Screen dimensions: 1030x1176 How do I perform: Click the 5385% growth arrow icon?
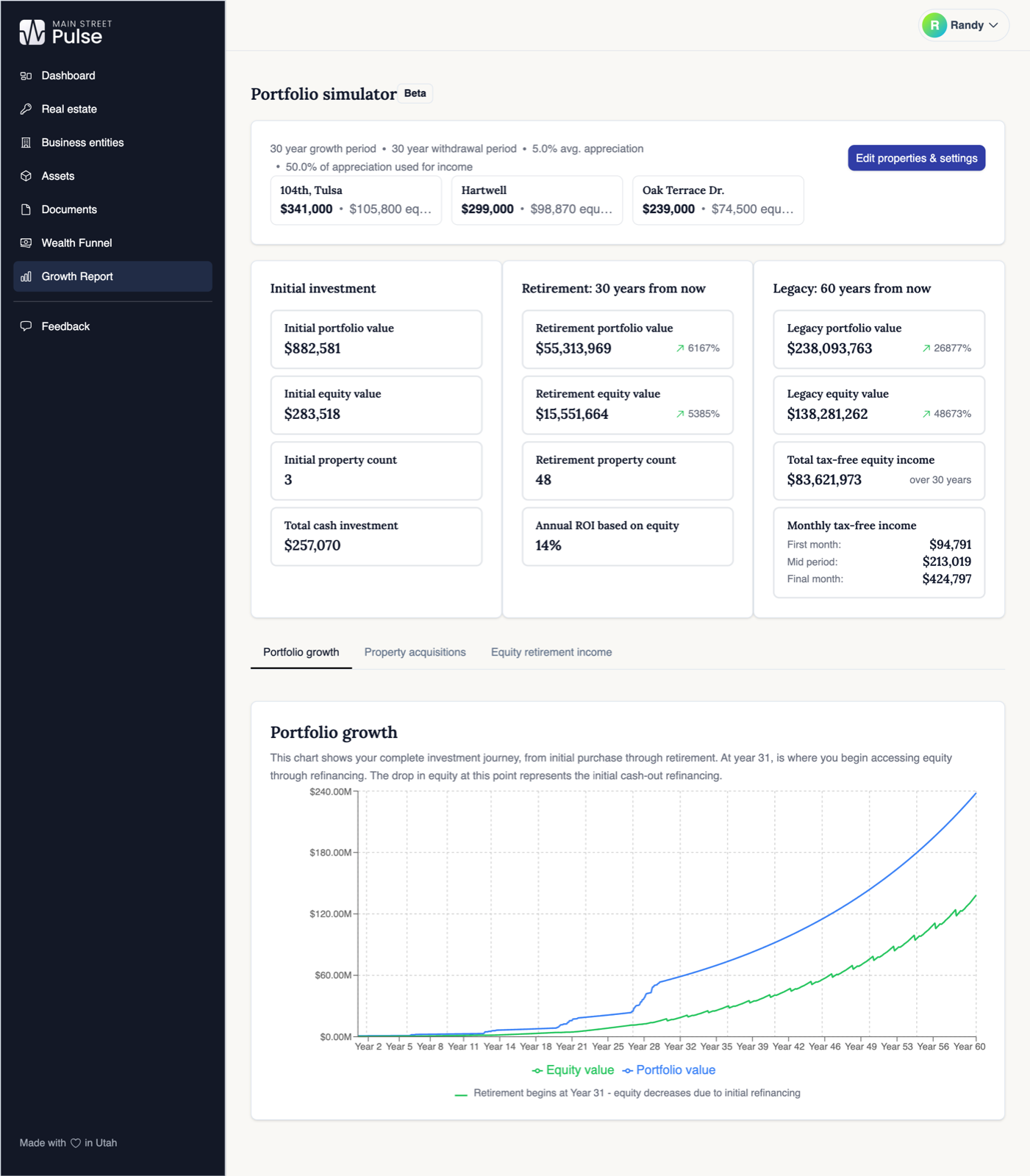[x=680, y=414]
